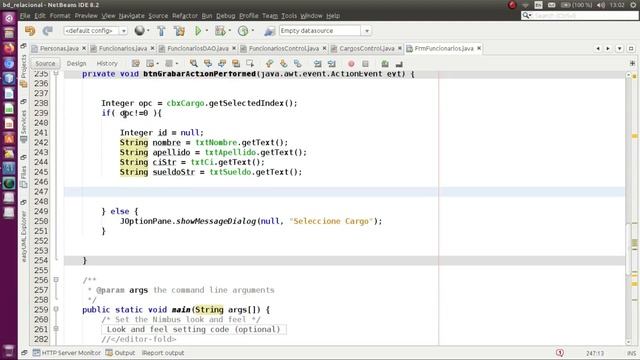This screenshot has width=640, height=360.
Task: Switch to FuncionariosControl.java tab
Action: pyautogui.click(x=284, y=49)
